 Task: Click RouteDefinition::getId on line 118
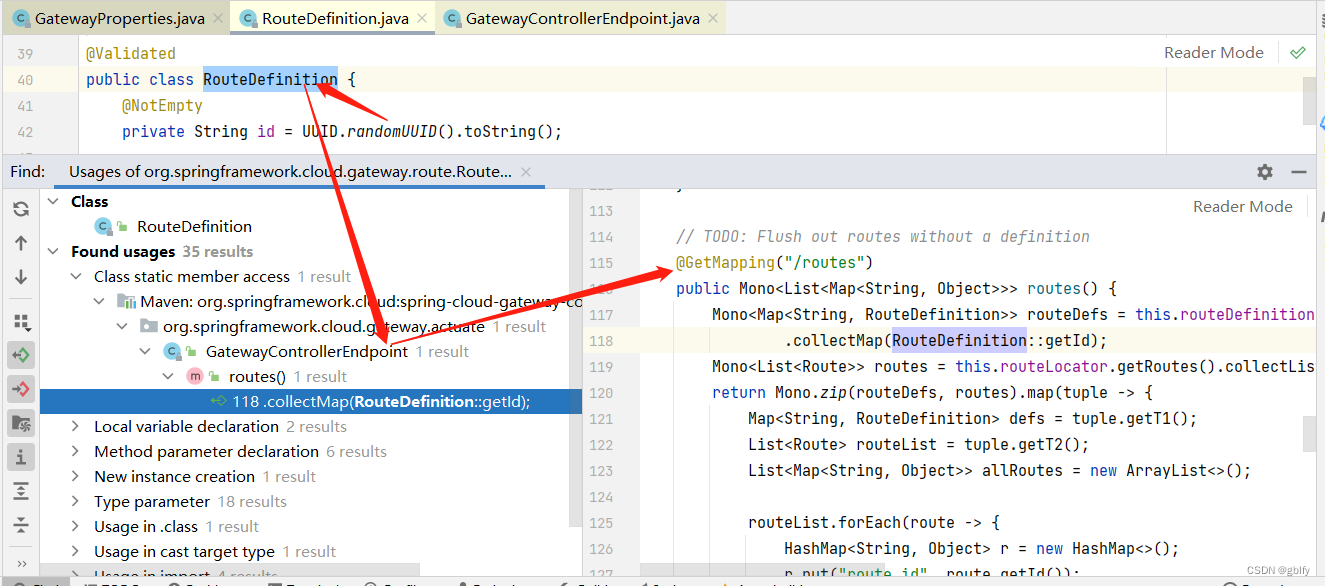coord(996,340)
